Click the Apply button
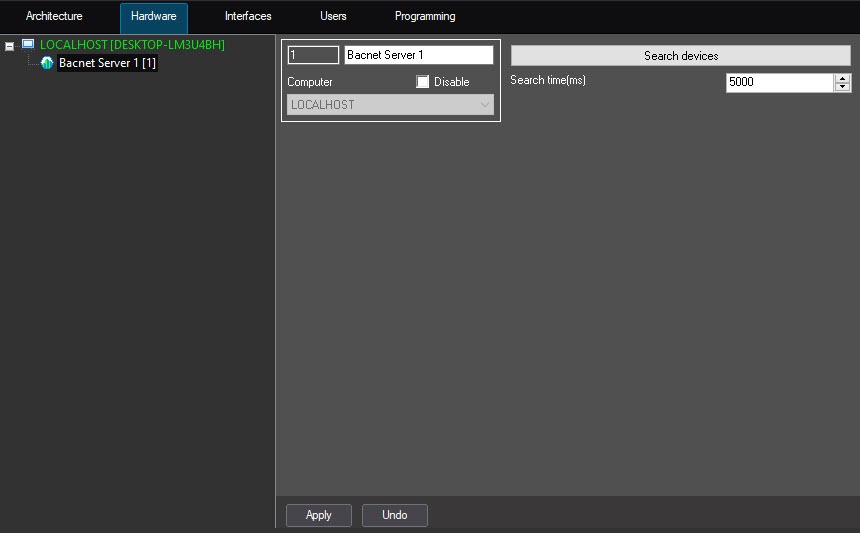The width and height of the screenshot is (860, 533). (319, 515)
